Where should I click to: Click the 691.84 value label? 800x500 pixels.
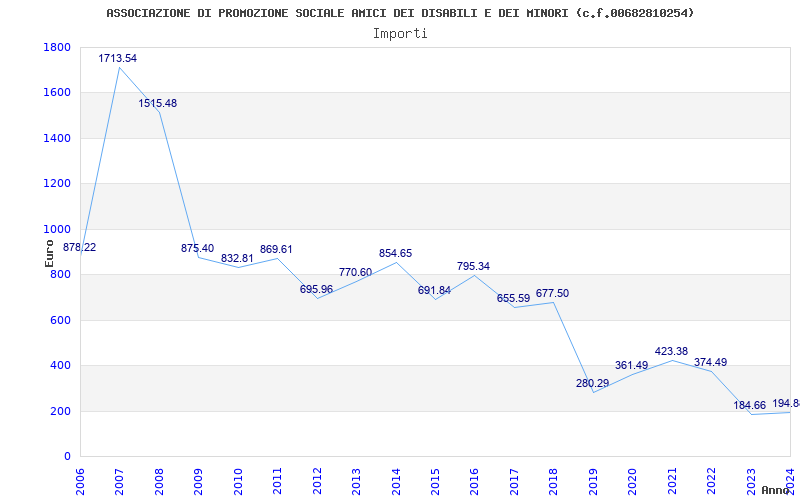click(435, 290)
